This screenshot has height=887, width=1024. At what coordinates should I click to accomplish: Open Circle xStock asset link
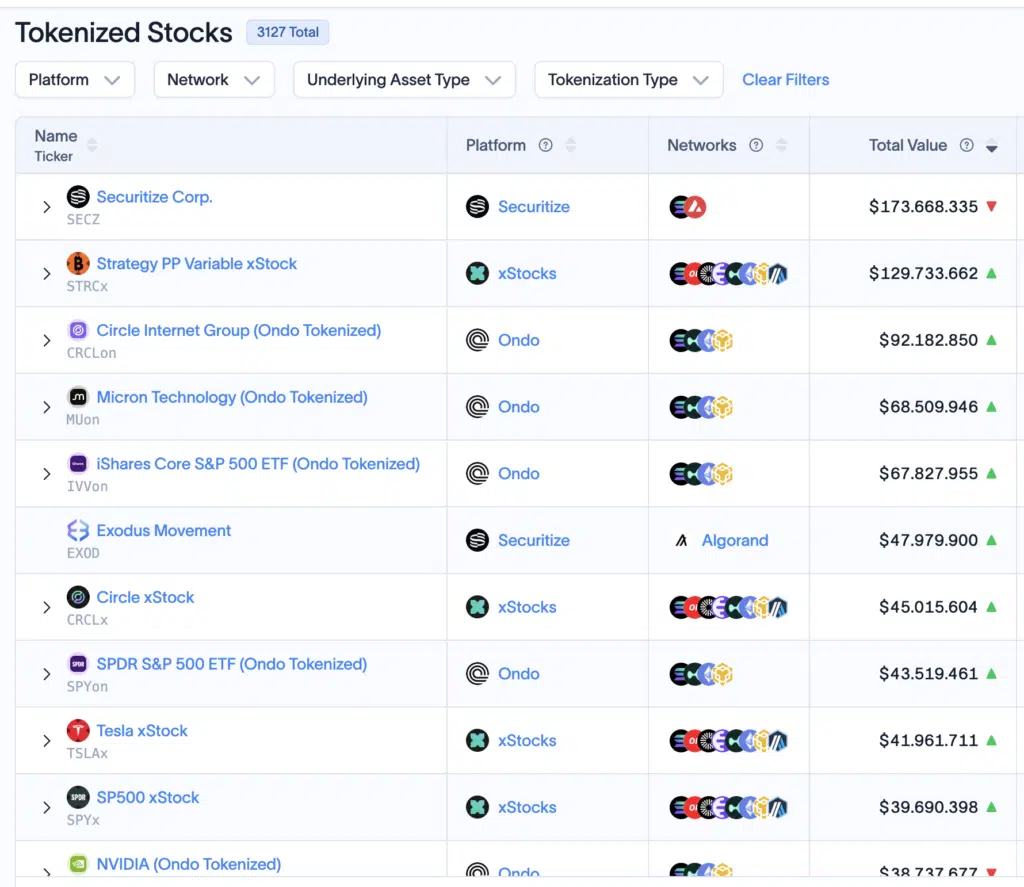coord(146,597)
